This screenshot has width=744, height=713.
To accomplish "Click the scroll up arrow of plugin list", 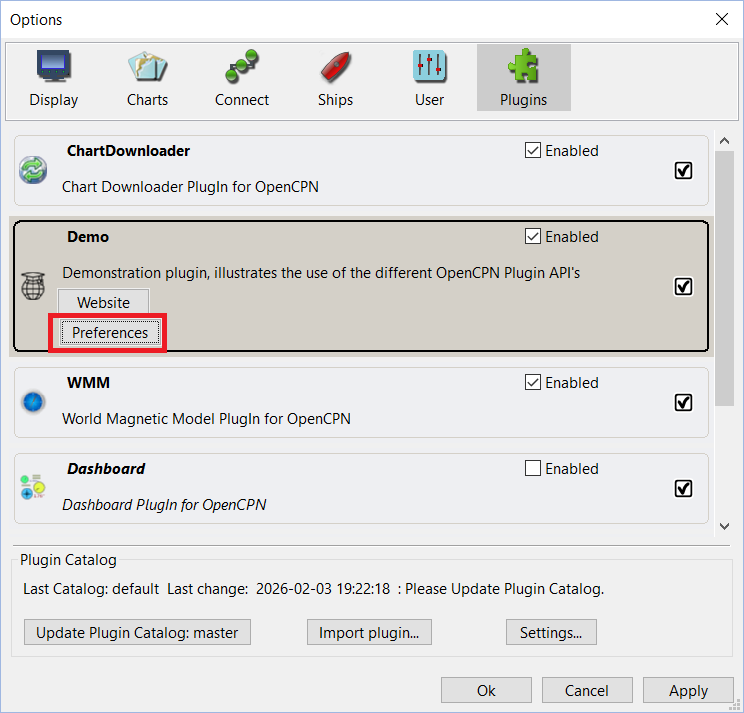I will 724,140.
